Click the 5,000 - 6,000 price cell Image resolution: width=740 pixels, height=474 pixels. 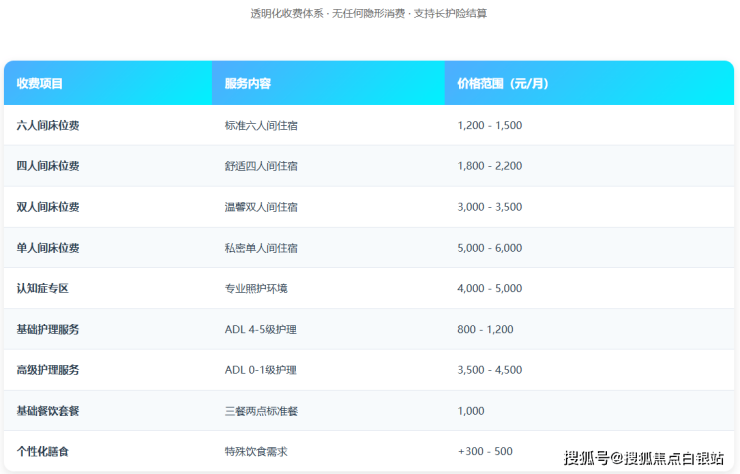(489, 248)
